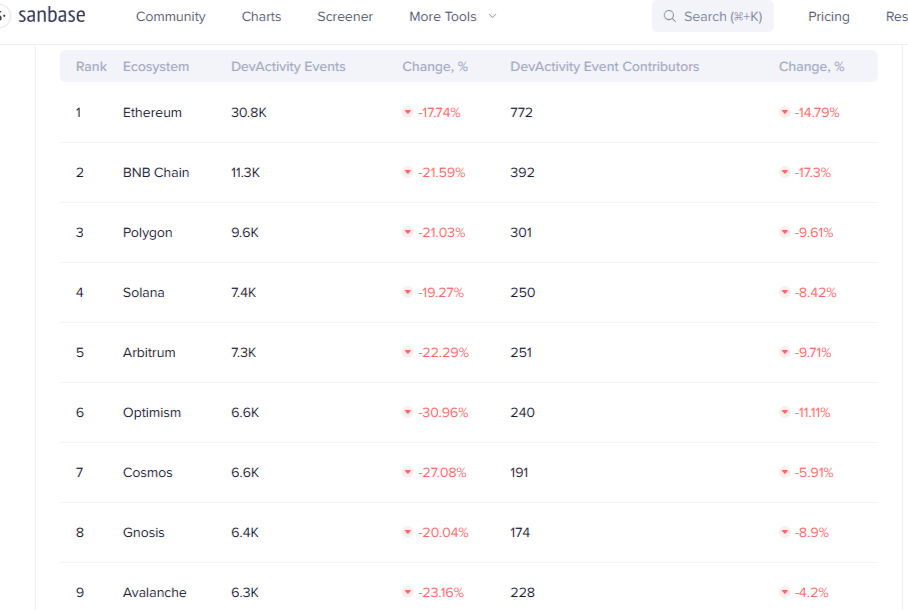Click Arbitrum events change down-arrow icon
Image resolution: width=908 pixels, height=610 pixels.
pyautogui.click(x=408, y=352)
